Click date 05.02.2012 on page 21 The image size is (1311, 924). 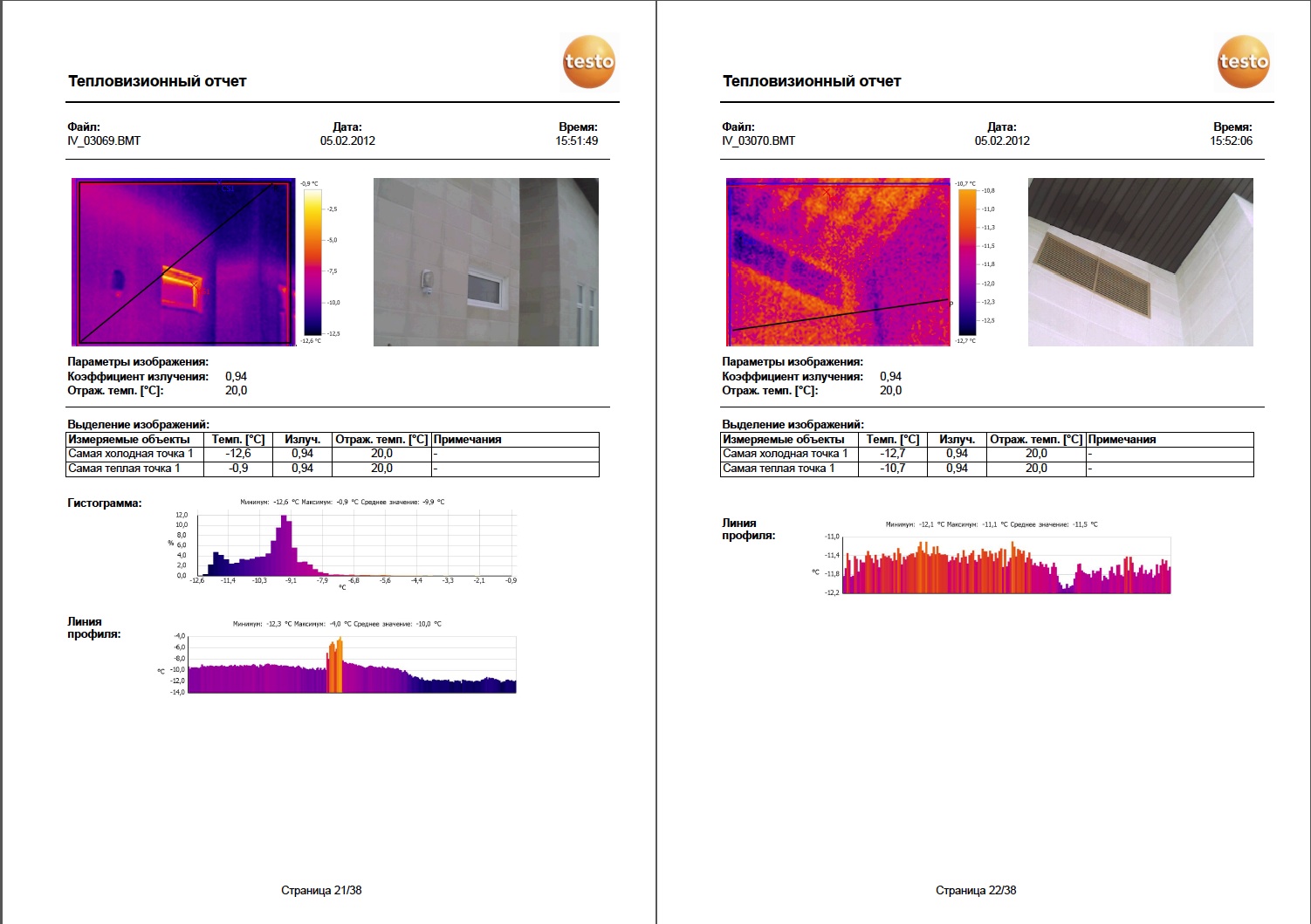click(347, 140)
